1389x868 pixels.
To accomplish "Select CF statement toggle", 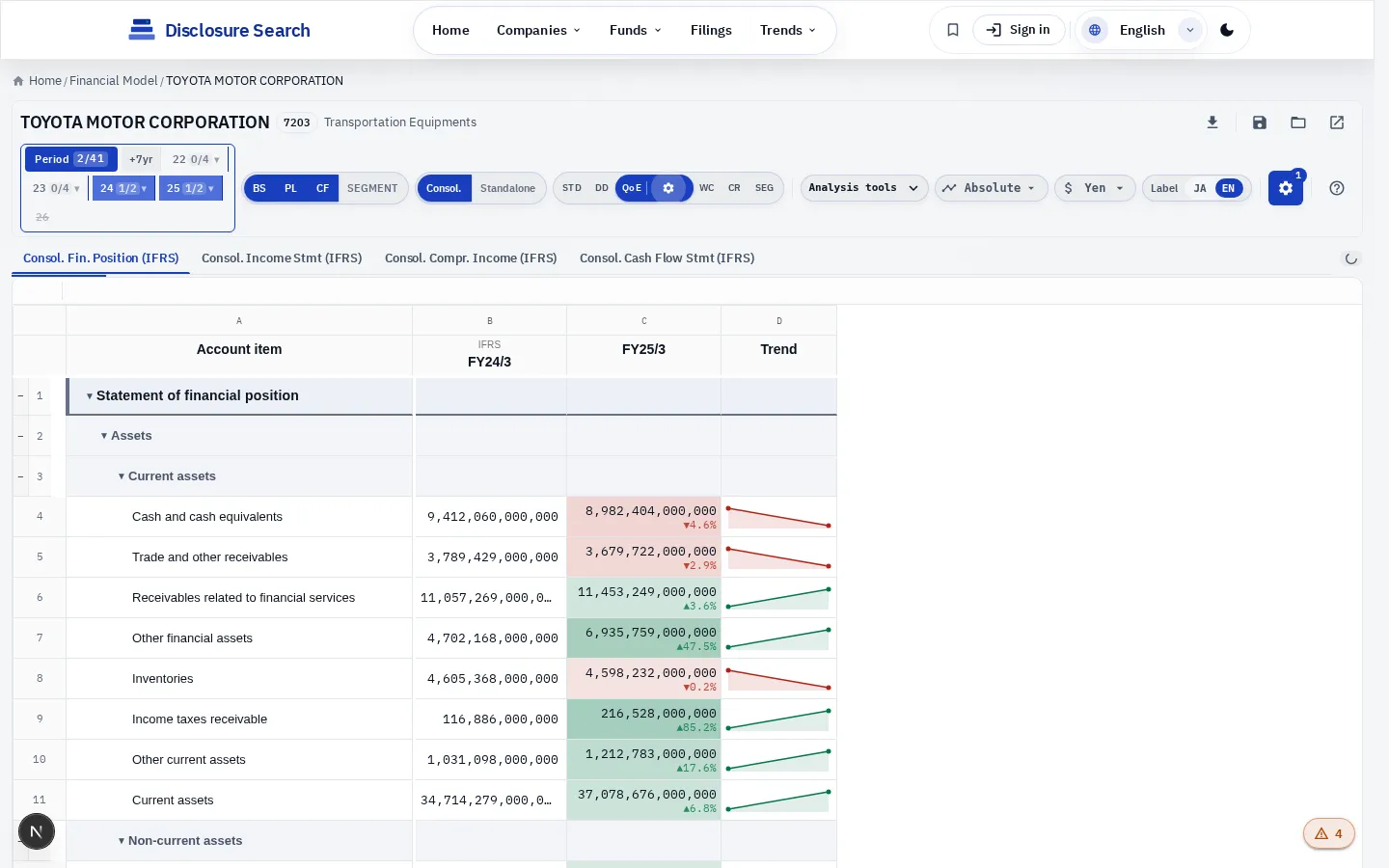I will (322, 188).
